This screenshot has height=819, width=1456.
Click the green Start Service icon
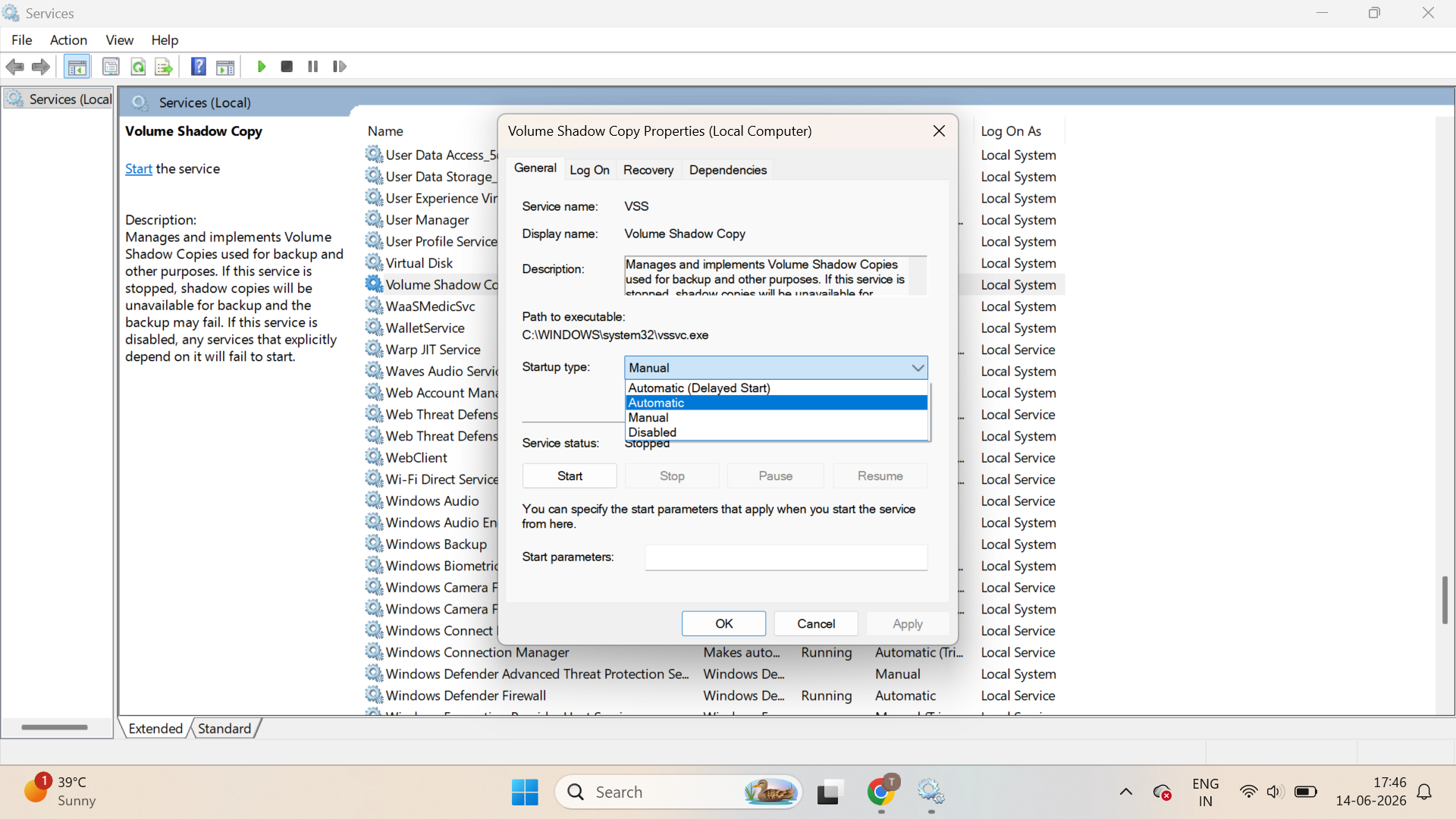pyautogui.click(x=262, y=67)
